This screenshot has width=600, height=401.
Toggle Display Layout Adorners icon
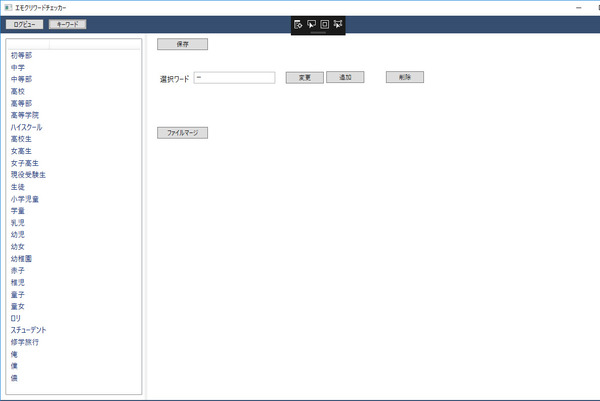pyautogui.click(x=324, y=24)
